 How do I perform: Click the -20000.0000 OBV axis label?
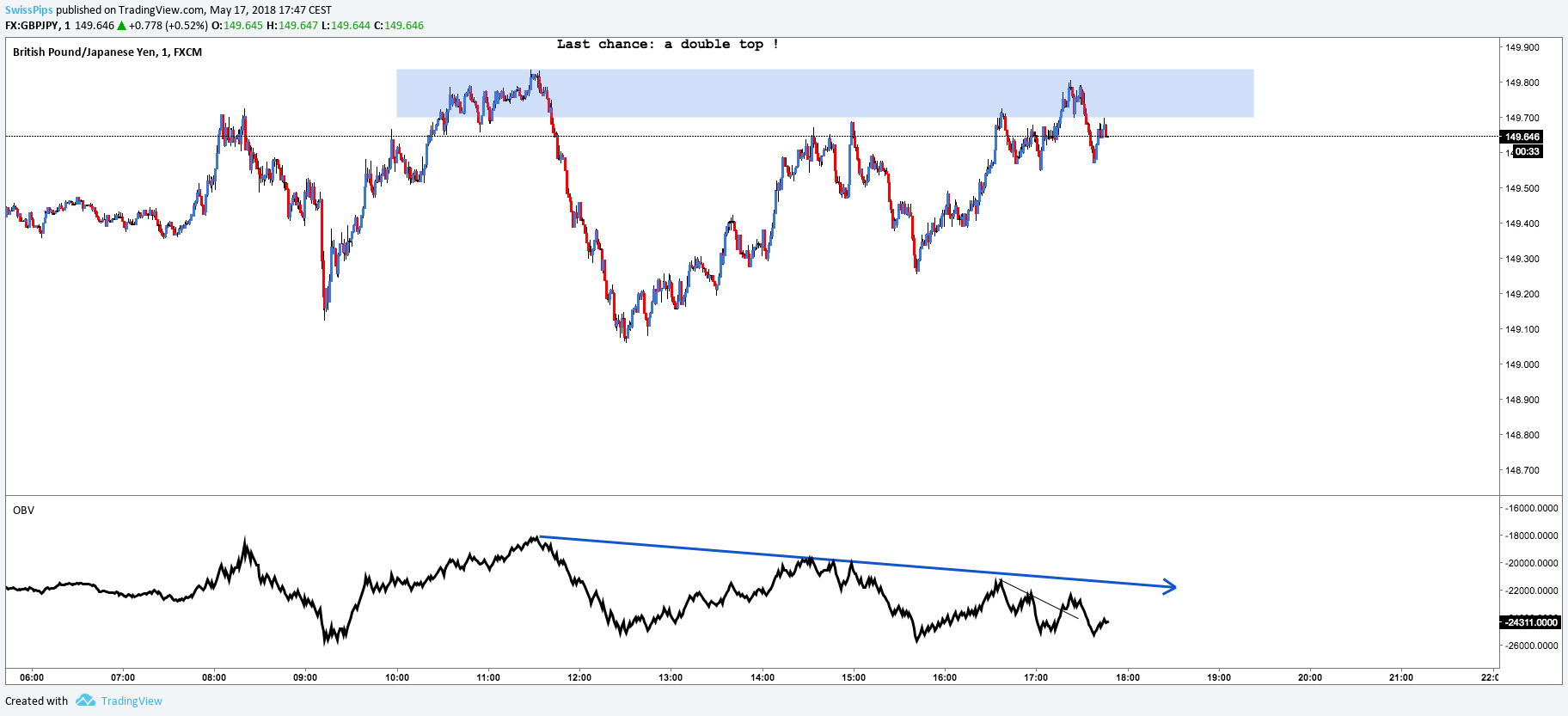pos(1531,563)
